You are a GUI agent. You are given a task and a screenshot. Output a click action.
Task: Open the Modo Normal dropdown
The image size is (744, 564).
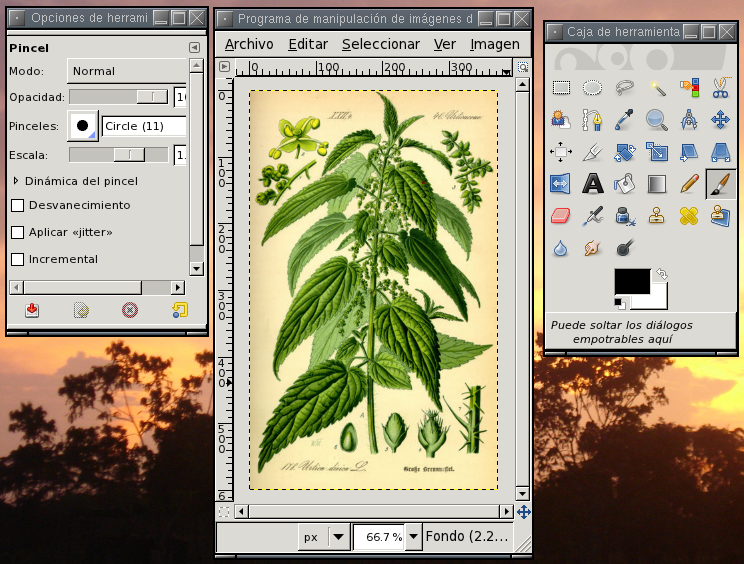pos(127,71)
